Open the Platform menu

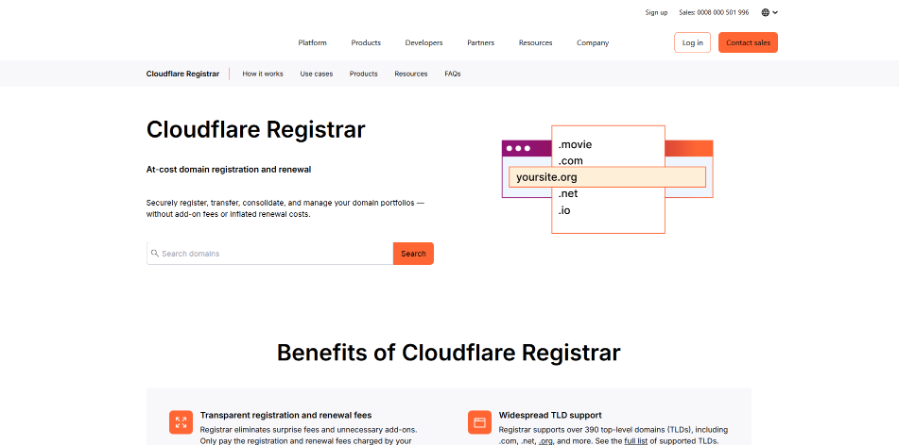312,42
